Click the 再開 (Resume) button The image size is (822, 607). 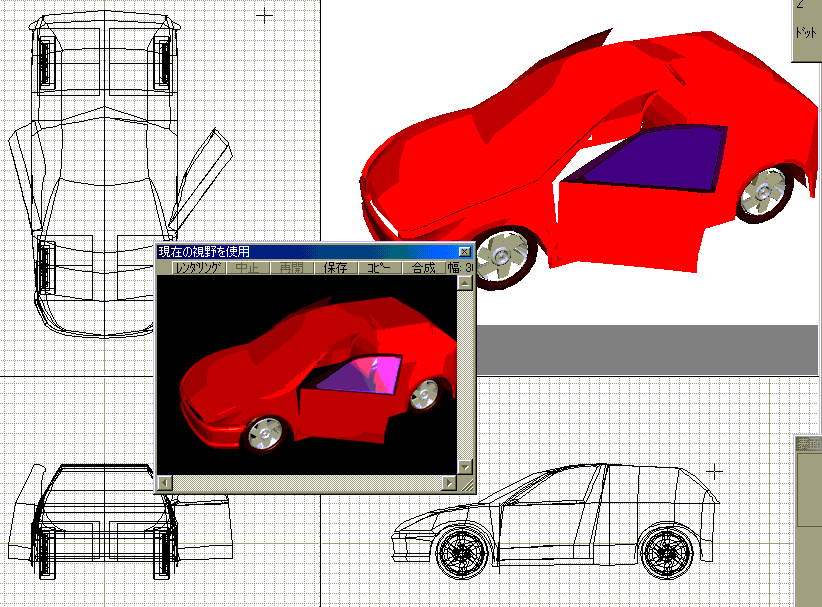[290, 268]
